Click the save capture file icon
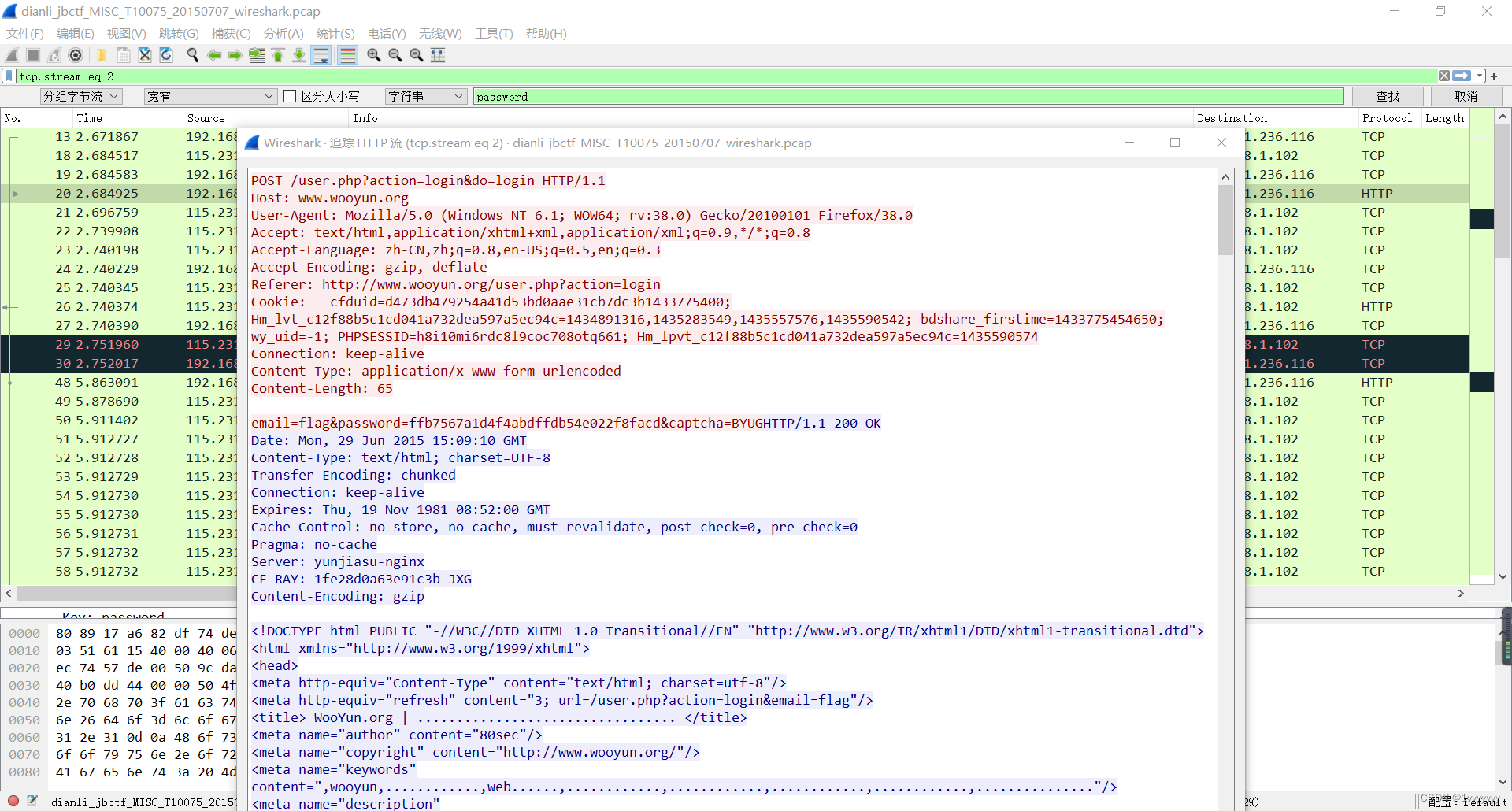The width and height of the screenshot is (1512, 811). point(123,55)
